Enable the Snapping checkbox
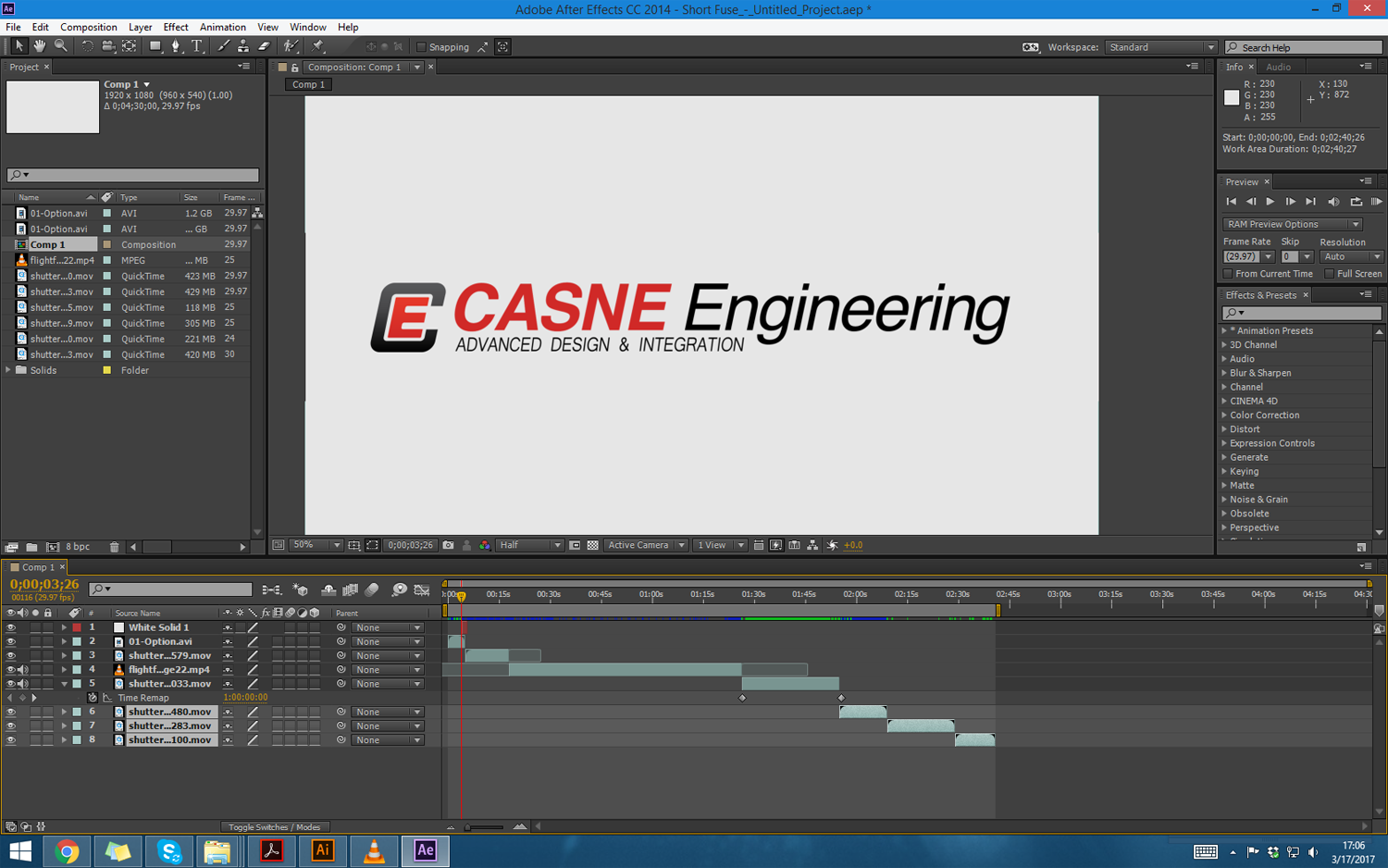1388x868 pixels. point(422,47)
